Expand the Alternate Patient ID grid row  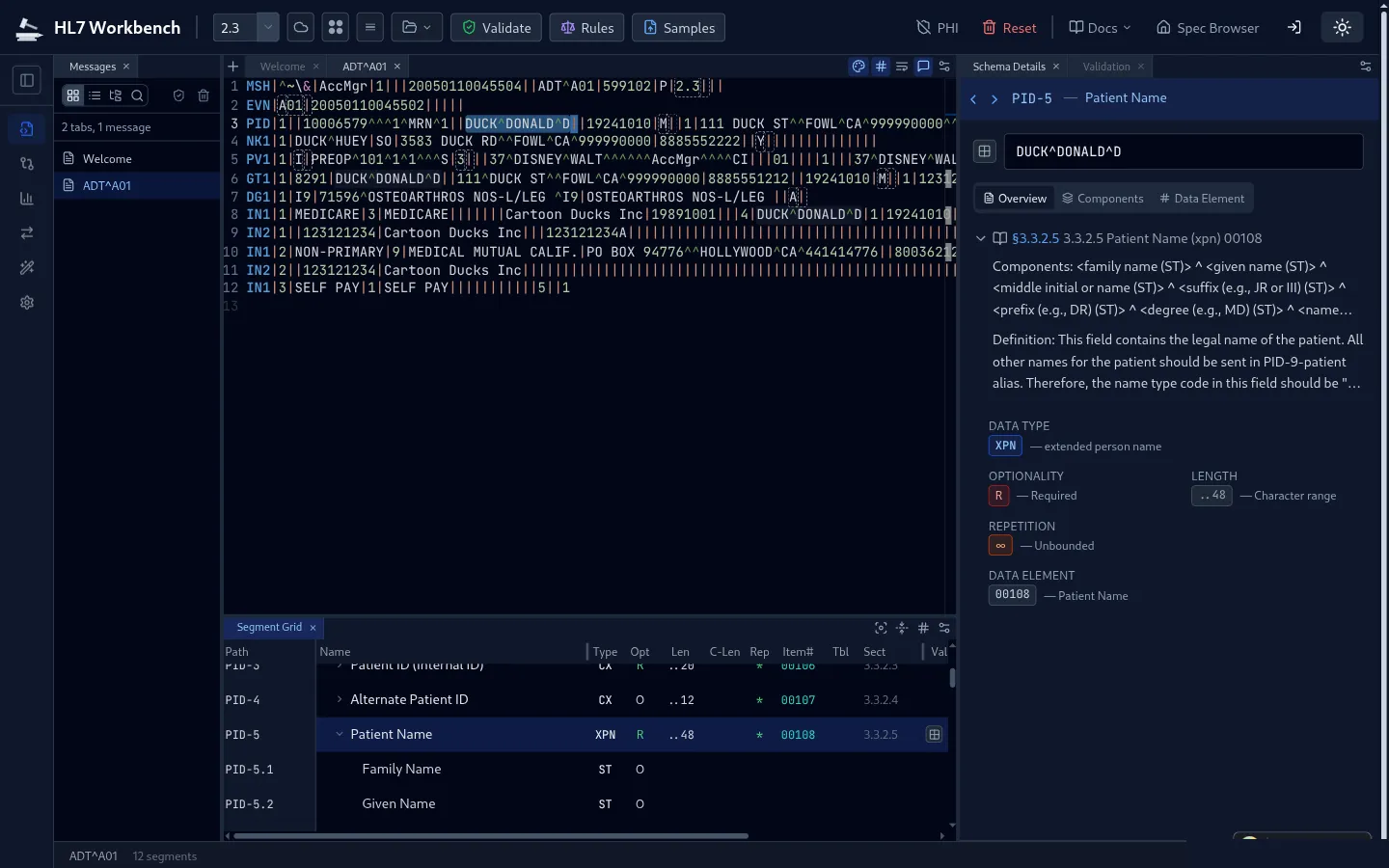click(x=340, y=700)
